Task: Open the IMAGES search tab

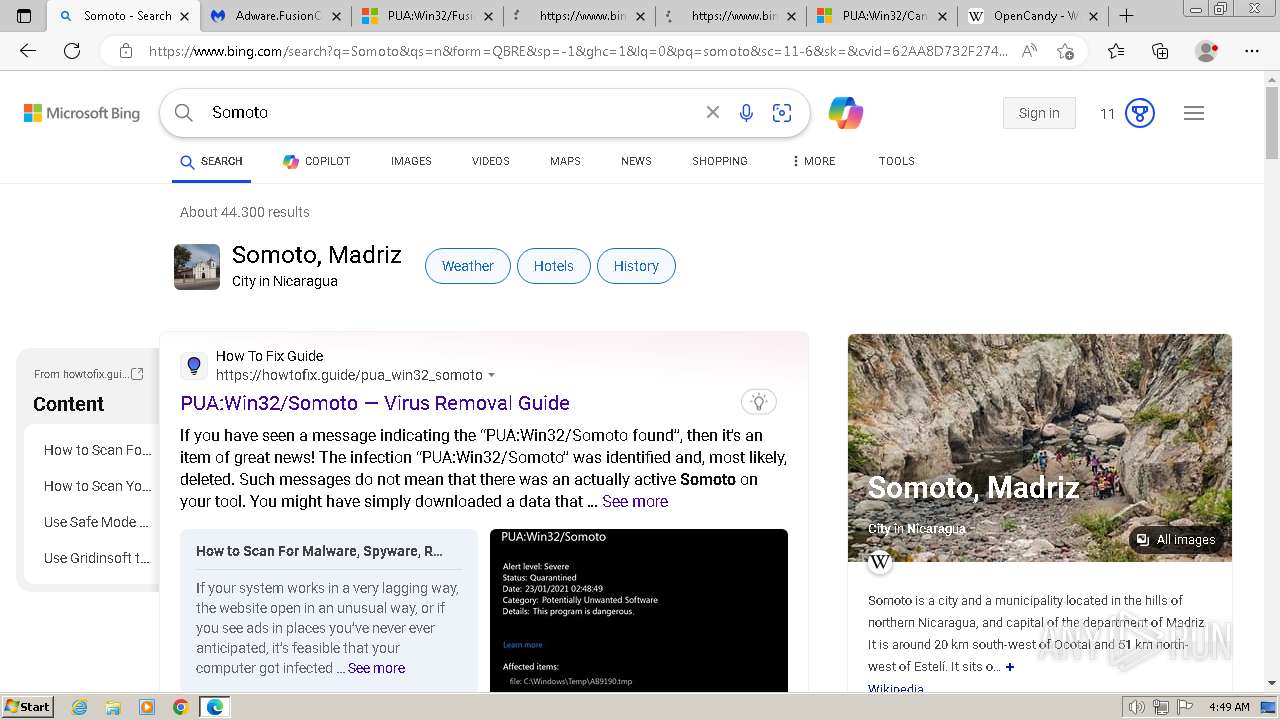Action: (411, 161)
